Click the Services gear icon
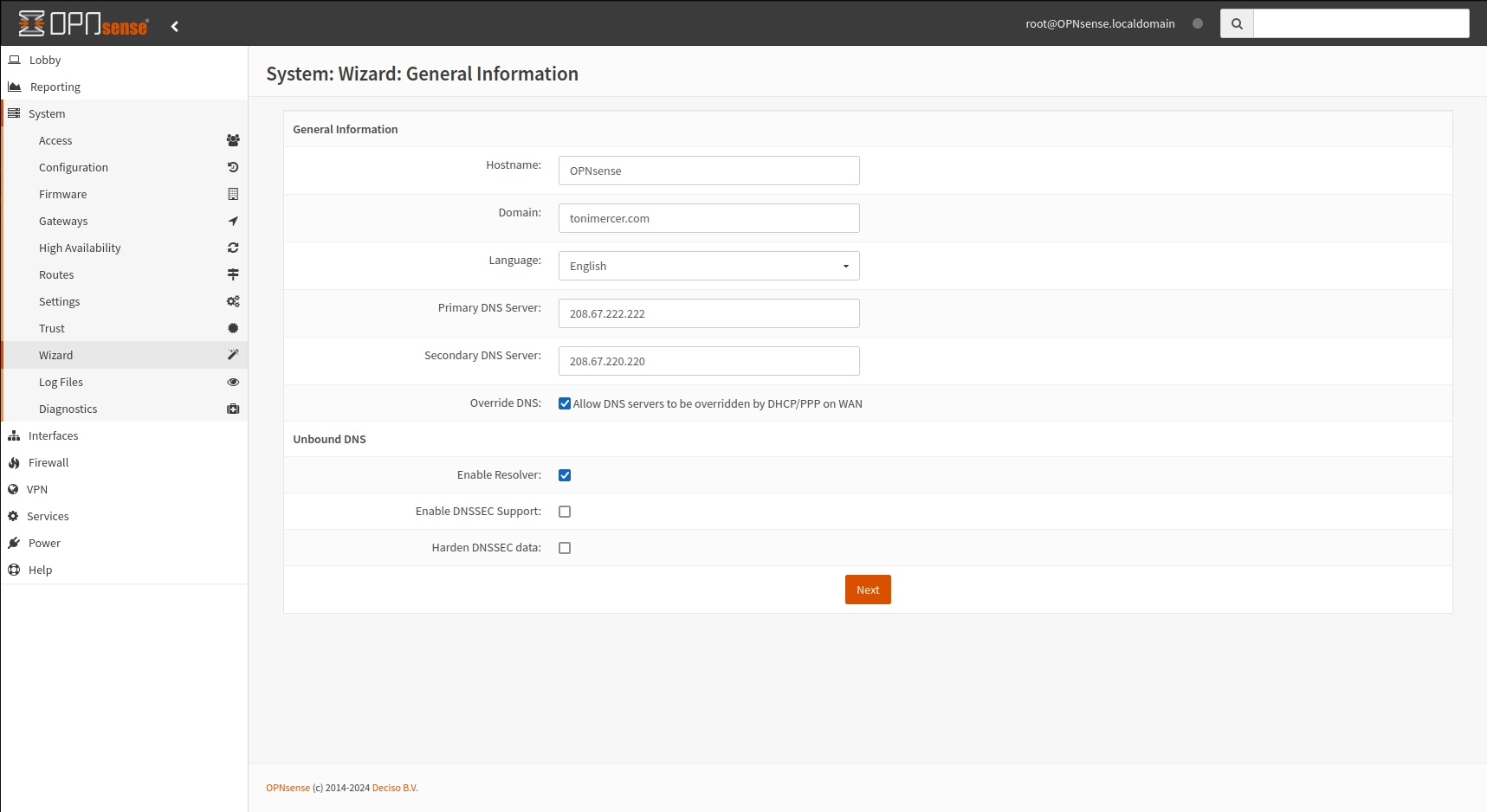This screenshot has height=812, width=1487. click(x=13, y=516)
